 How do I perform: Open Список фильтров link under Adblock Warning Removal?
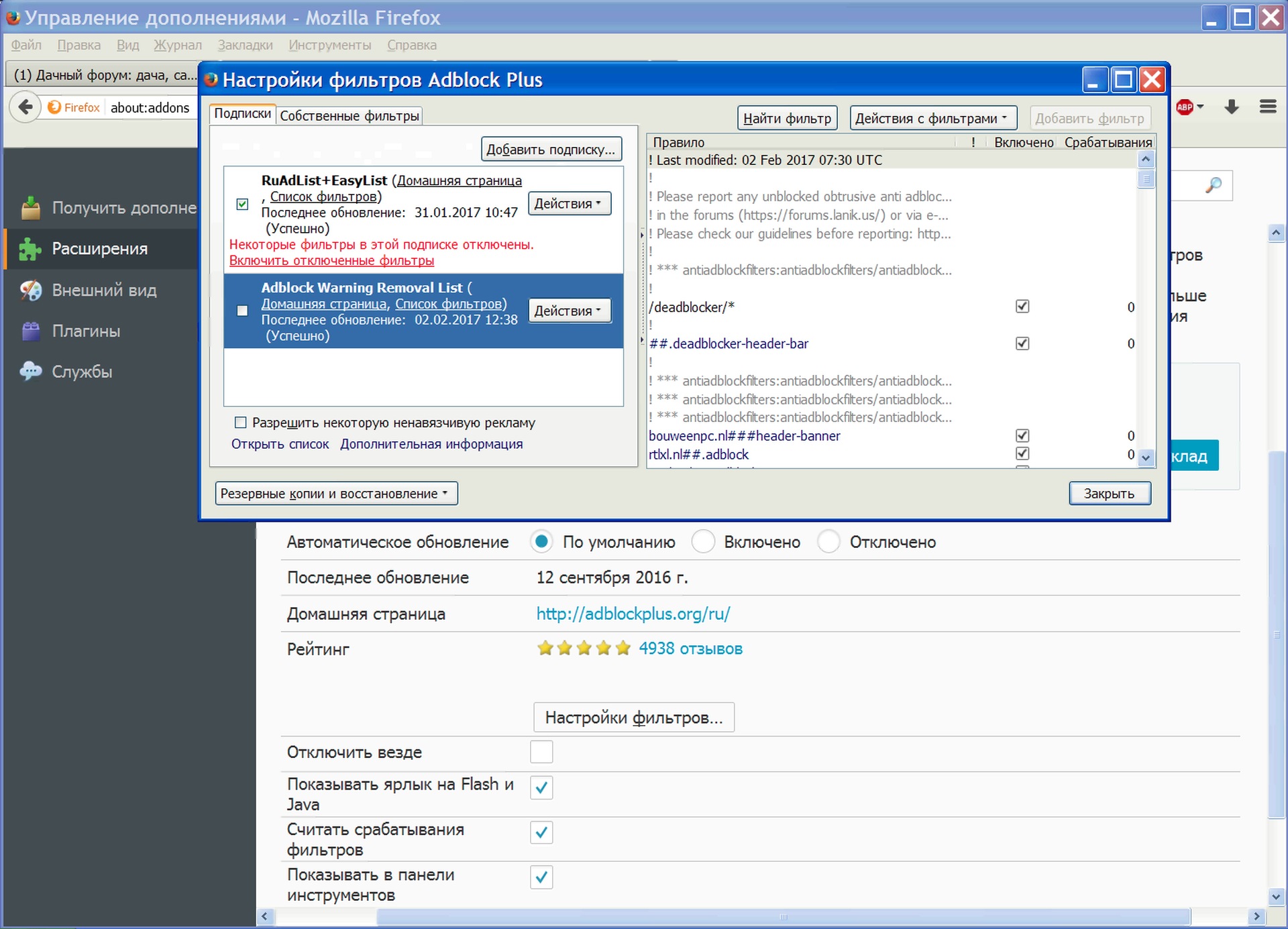point(448,304)
